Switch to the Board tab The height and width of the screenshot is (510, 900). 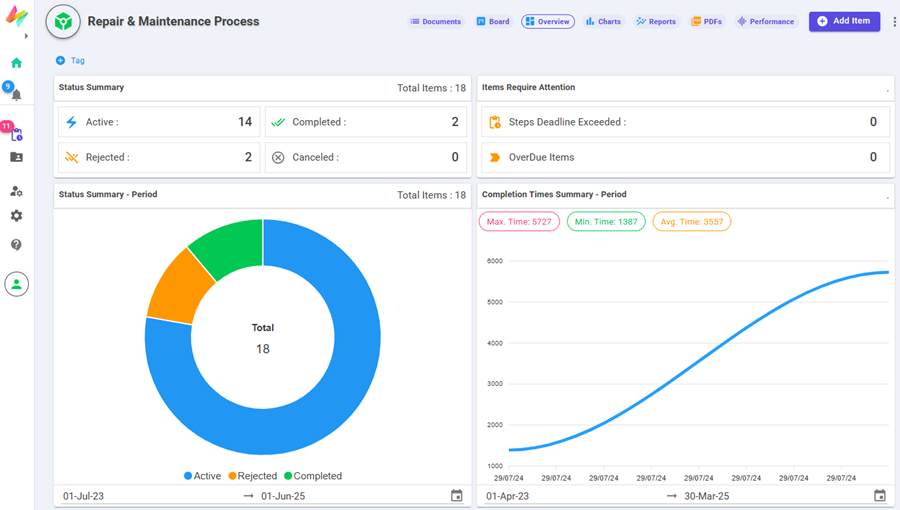(x=493, y=21)
